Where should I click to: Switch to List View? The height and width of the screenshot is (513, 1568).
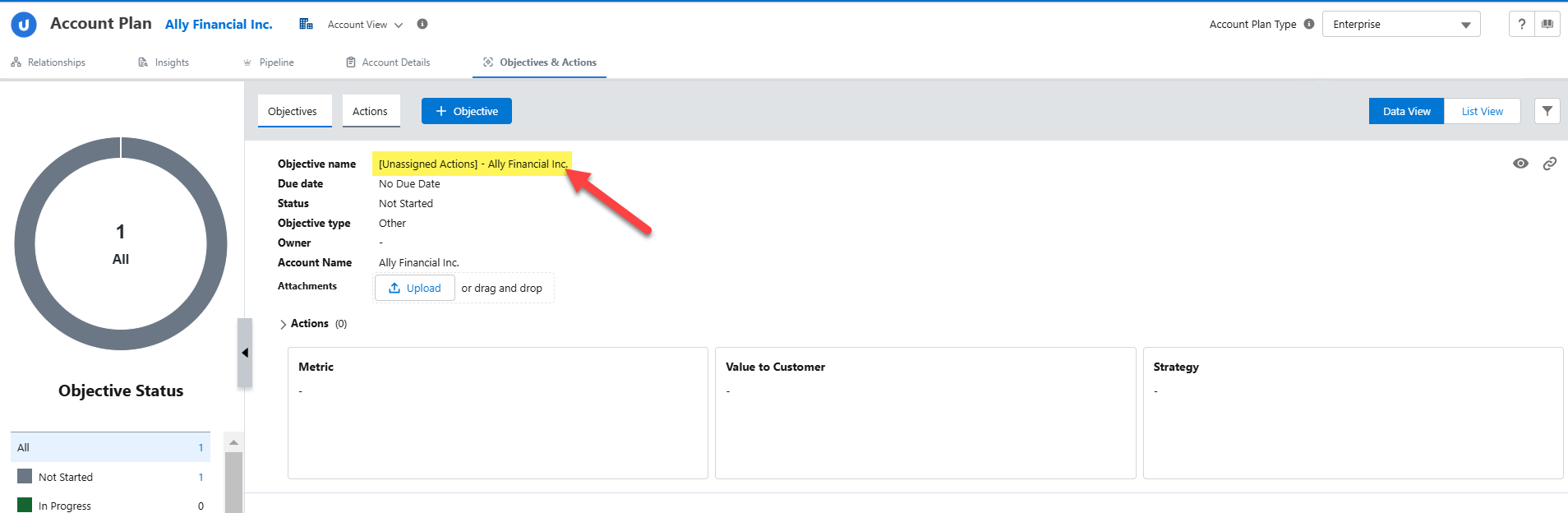point(1482,111)
